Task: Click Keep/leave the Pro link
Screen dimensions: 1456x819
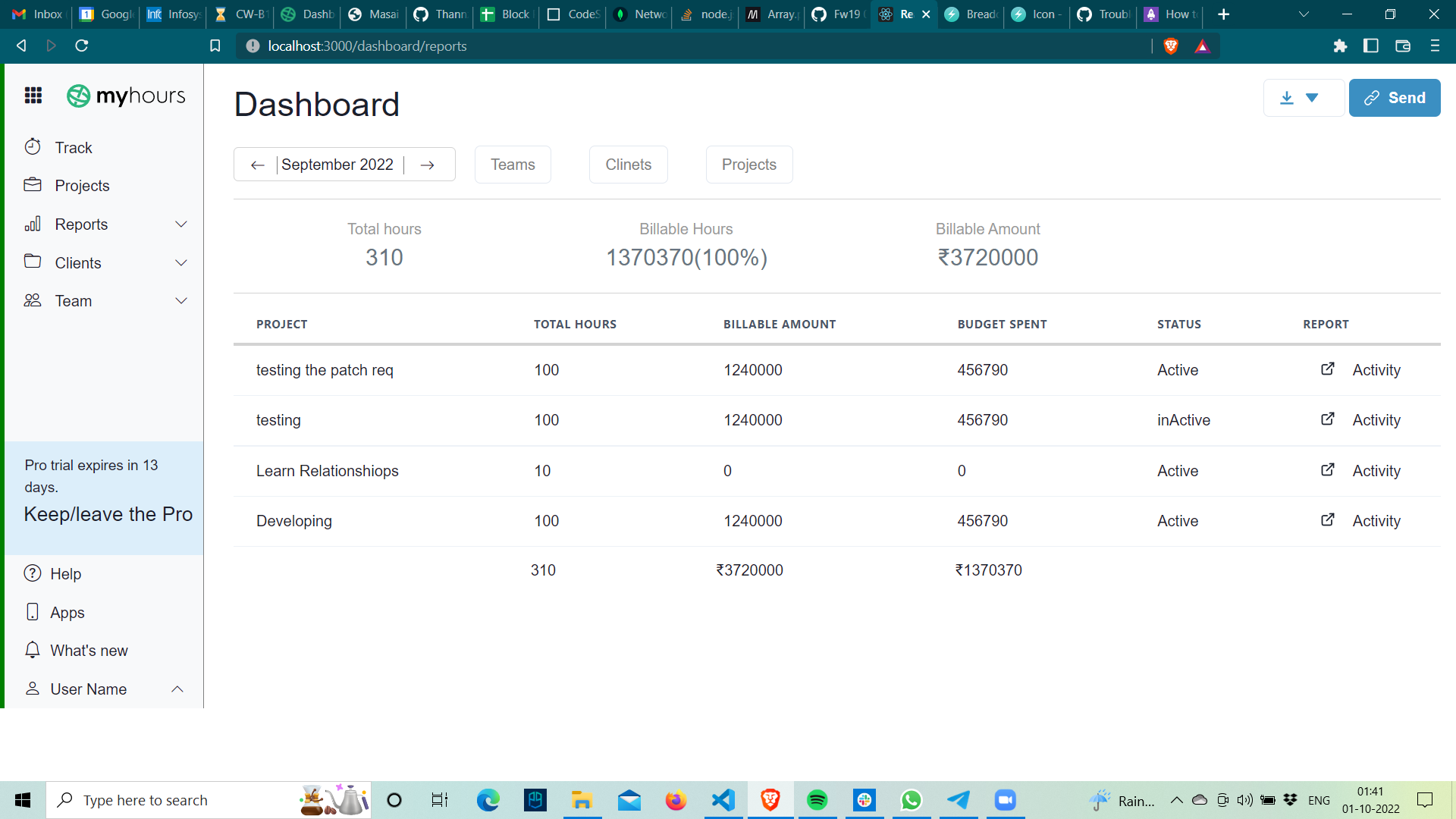Action: (x=108, y=514)
